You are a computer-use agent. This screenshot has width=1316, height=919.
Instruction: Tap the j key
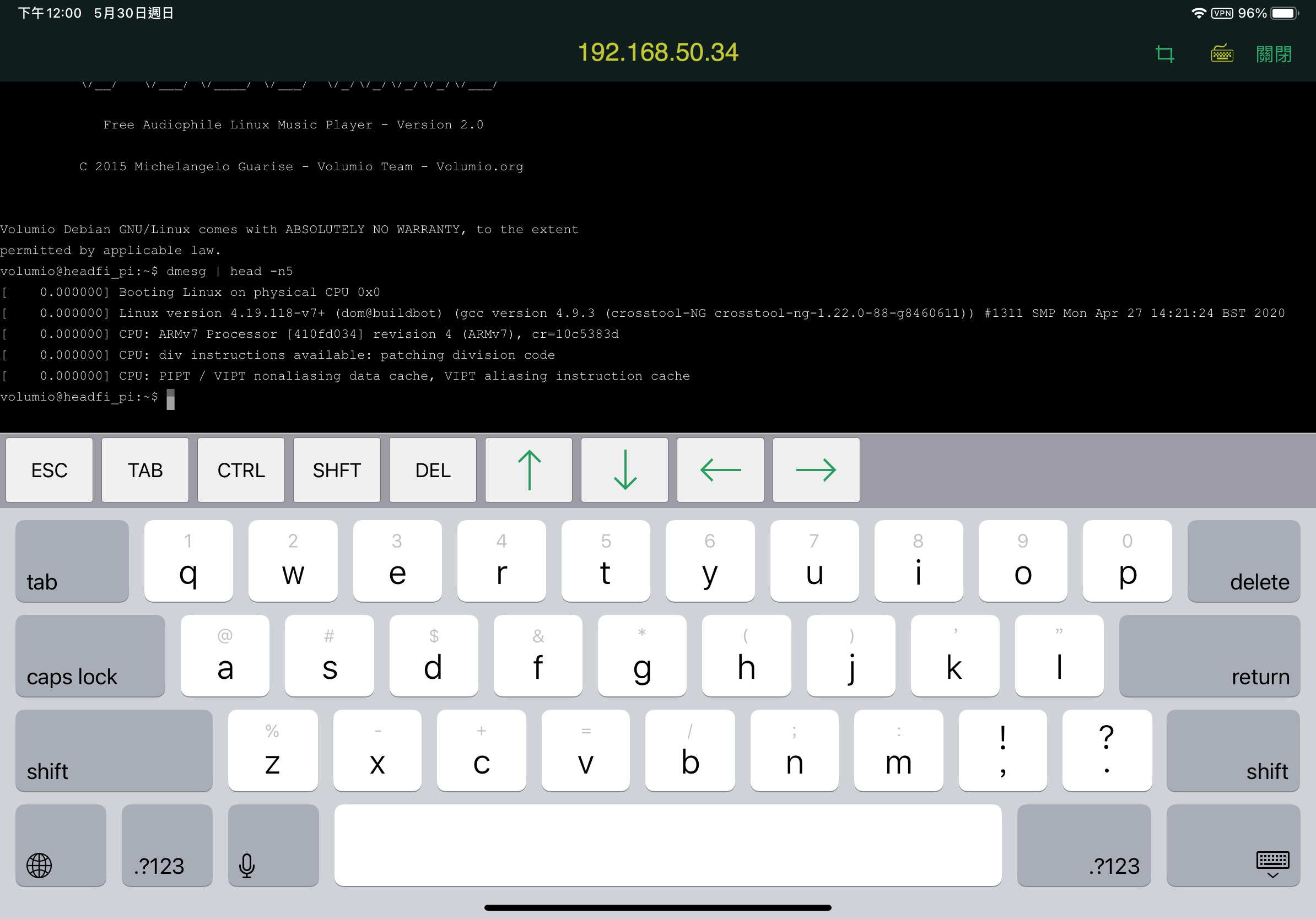851,656
